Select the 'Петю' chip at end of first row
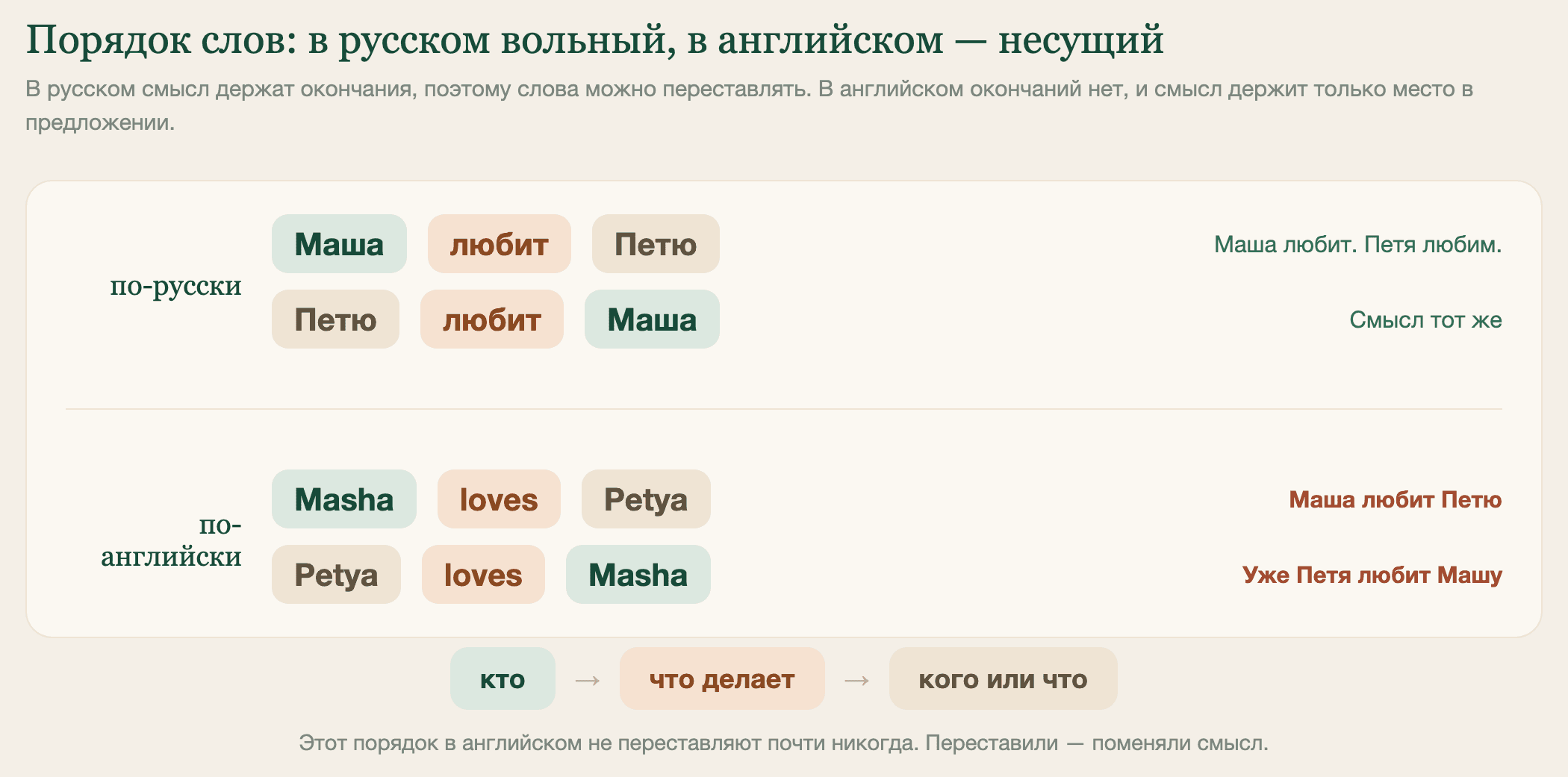 pyautogui.click(x=656, y=244)
